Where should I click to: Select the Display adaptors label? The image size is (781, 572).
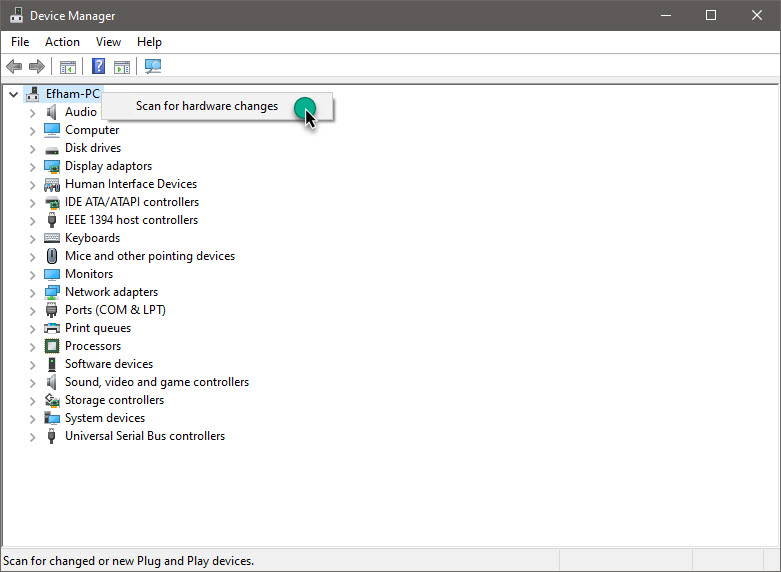point(109,166)
